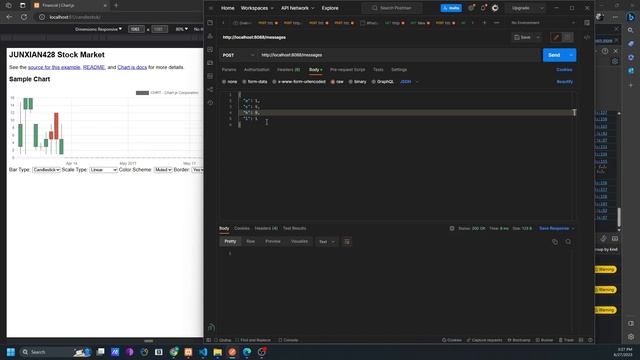Expand the Save options arrow
Screen dimensions: 640x360
(x=538, y=37)
